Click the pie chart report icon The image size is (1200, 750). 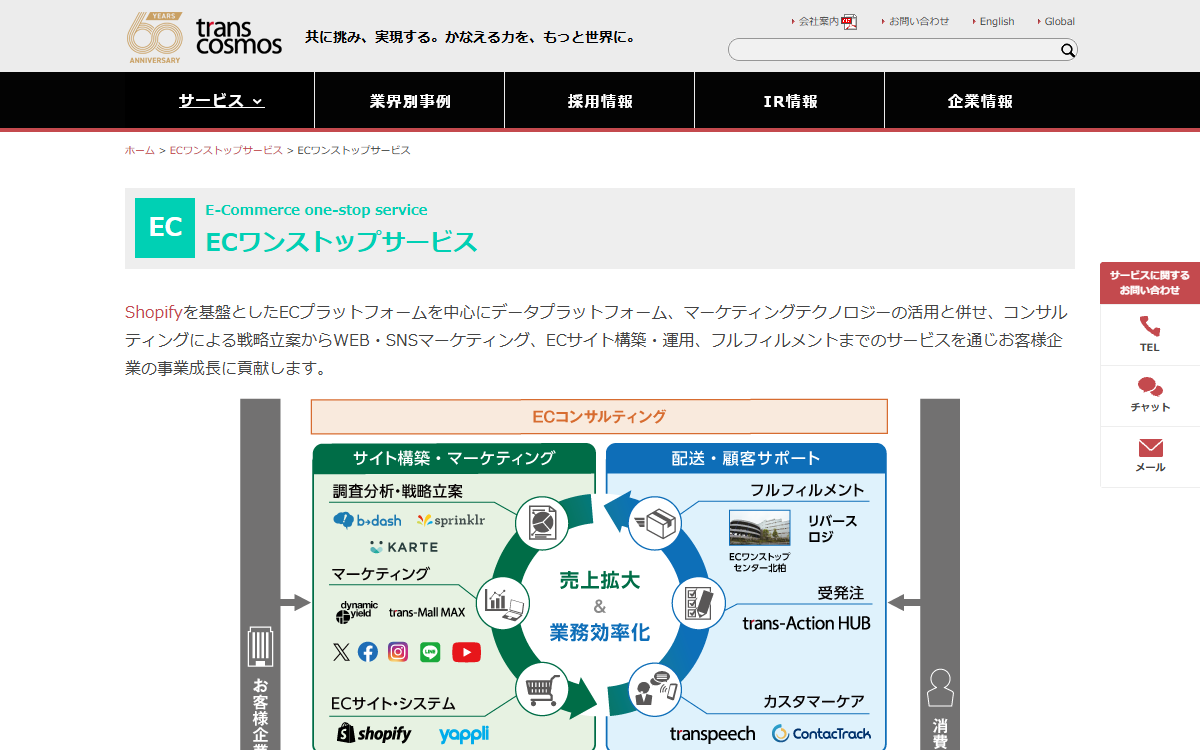541,522
